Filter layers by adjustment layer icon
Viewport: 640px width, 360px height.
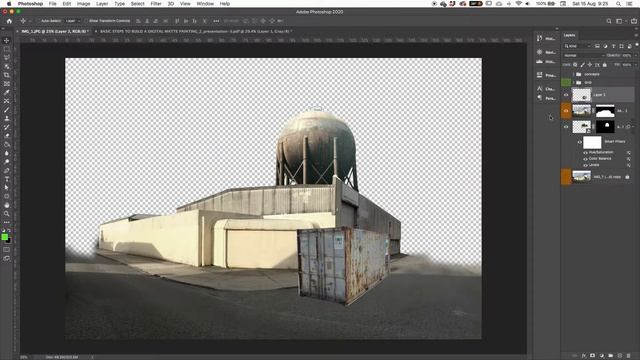[x=605, y=46]
